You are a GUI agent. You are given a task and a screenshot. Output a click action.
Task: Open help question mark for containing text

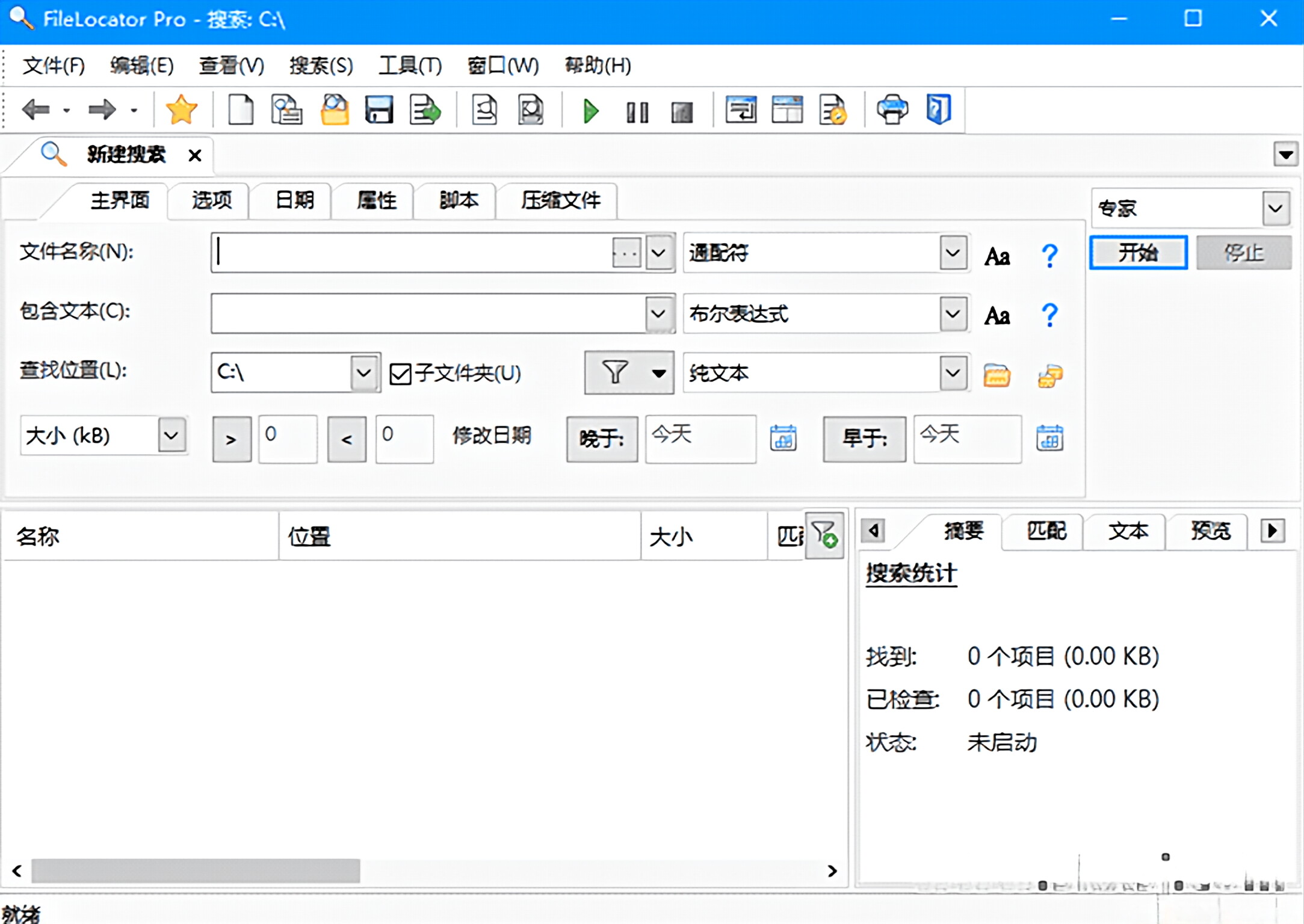point(1049,315)
